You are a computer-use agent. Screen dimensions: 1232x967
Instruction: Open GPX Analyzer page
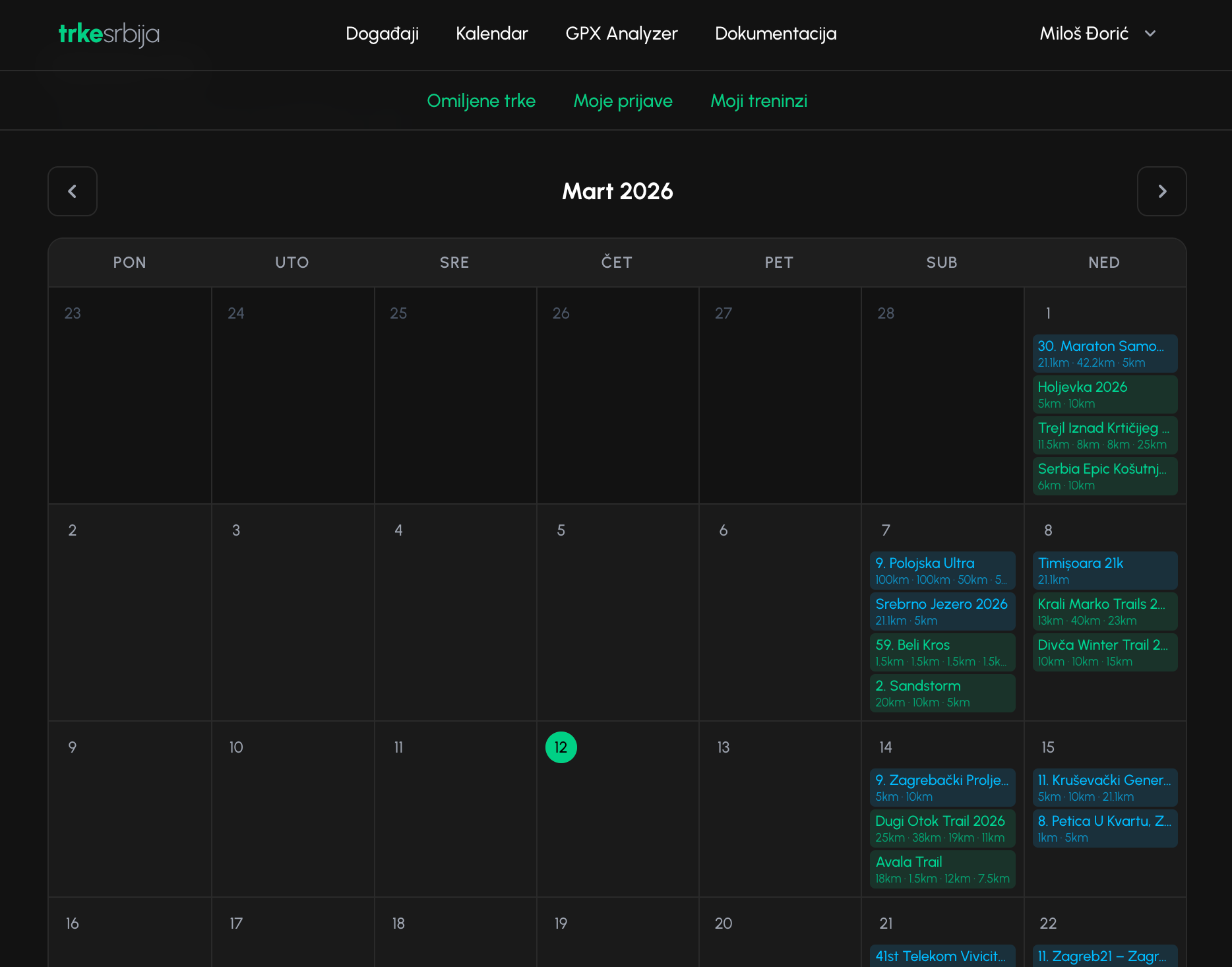click(x=621, y=34)
